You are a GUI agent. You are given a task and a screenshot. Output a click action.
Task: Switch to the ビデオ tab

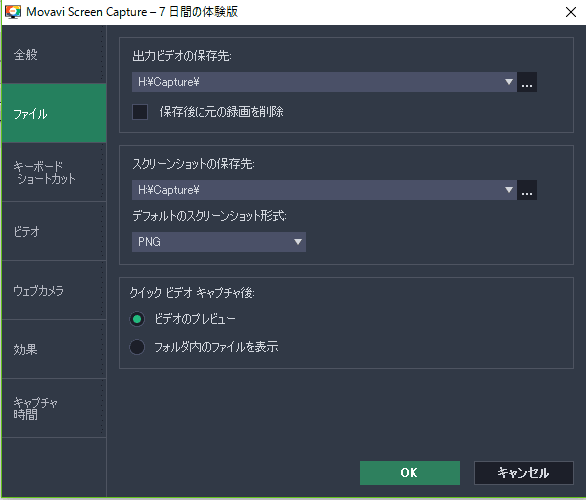click(54, 231)
